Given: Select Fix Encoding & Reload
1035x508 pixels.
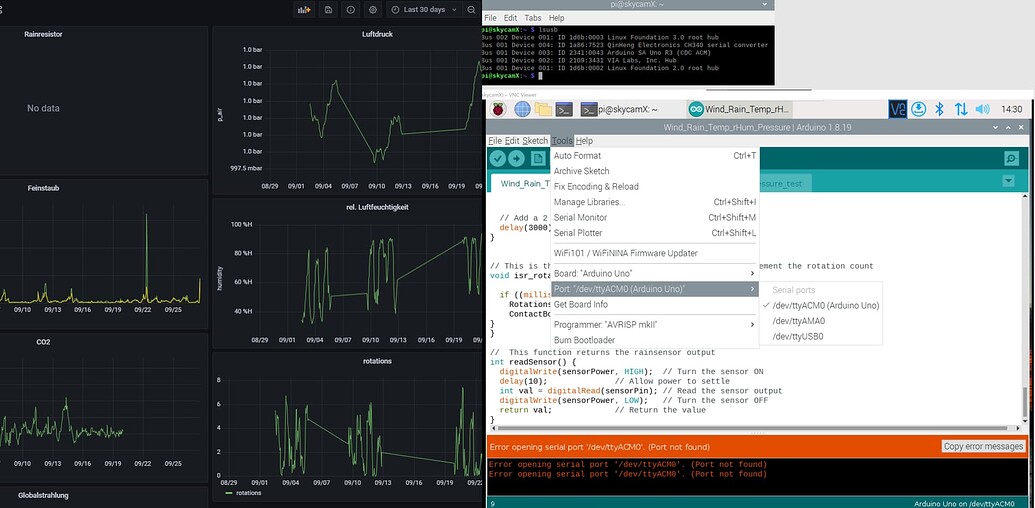Looking at the screenshot, I should click(654, 187).
